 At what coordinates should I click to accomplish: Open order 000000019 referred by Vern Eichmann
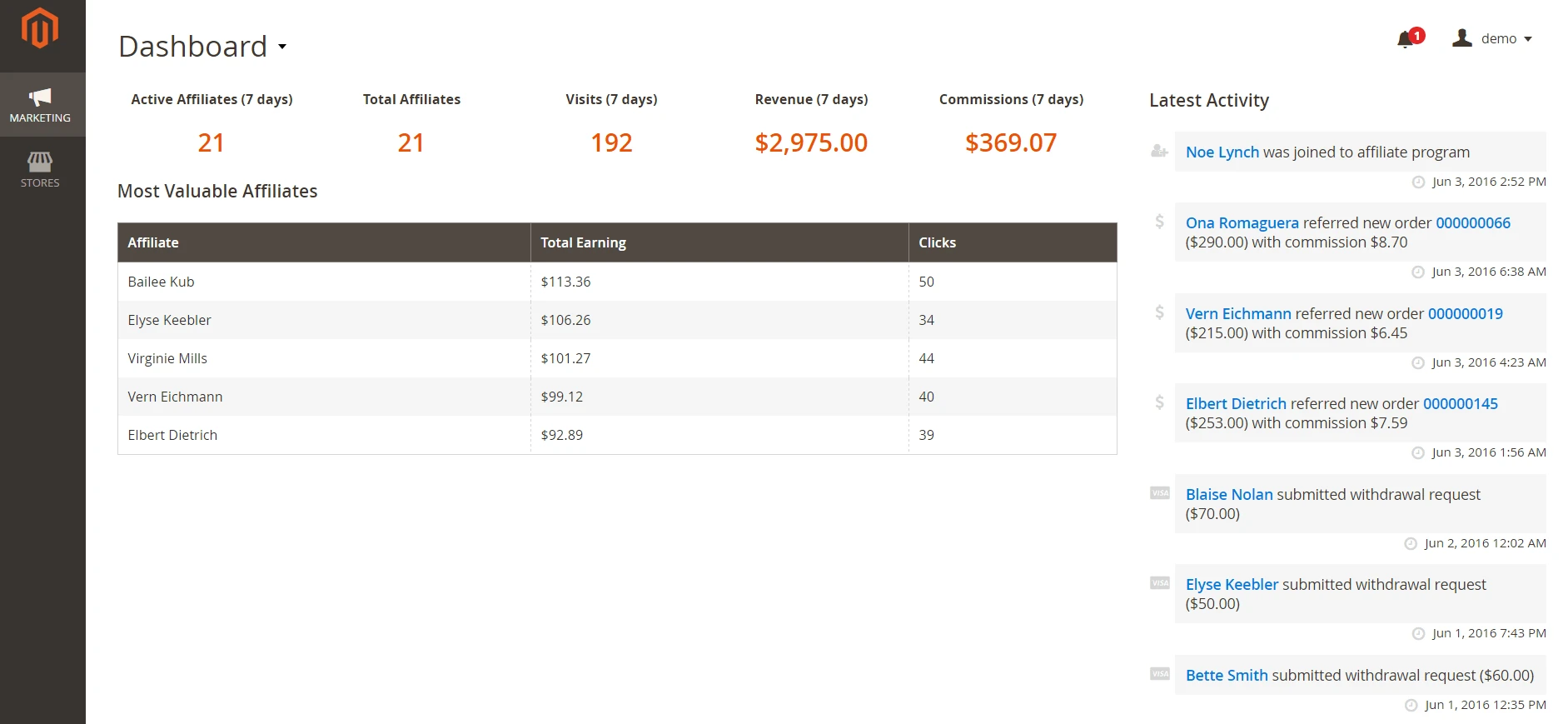tap(1465, 313)
